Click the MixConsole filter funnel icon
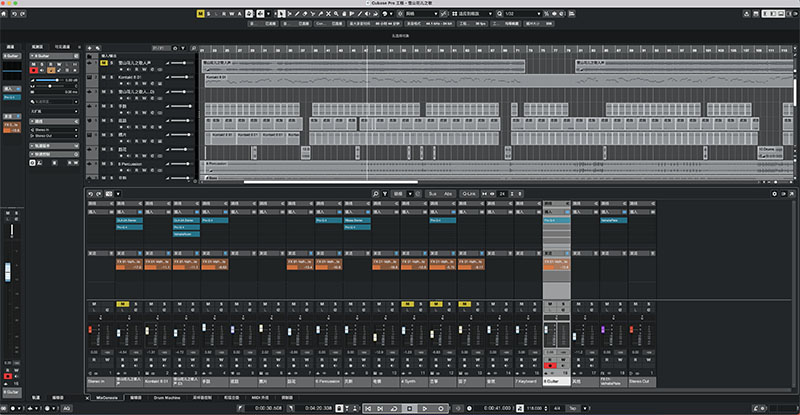 coord(385,194)
